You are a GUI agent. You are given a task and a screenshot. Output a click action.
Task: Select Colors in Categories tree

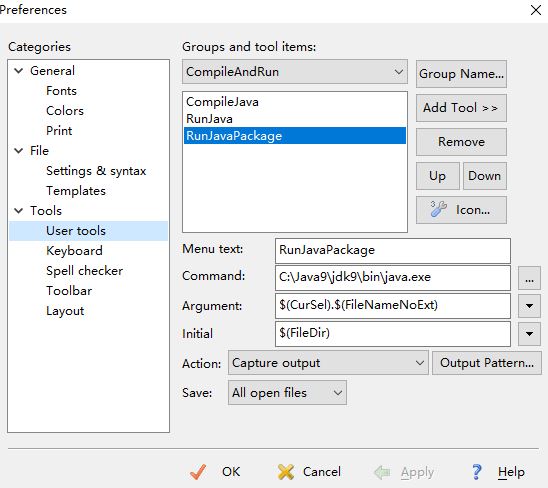pos(65,111)
